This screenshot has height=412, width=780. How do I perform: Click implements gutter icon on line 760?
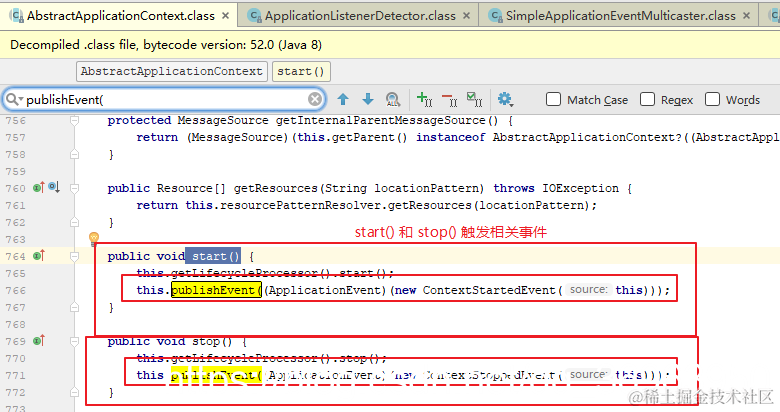pos(39,188)
